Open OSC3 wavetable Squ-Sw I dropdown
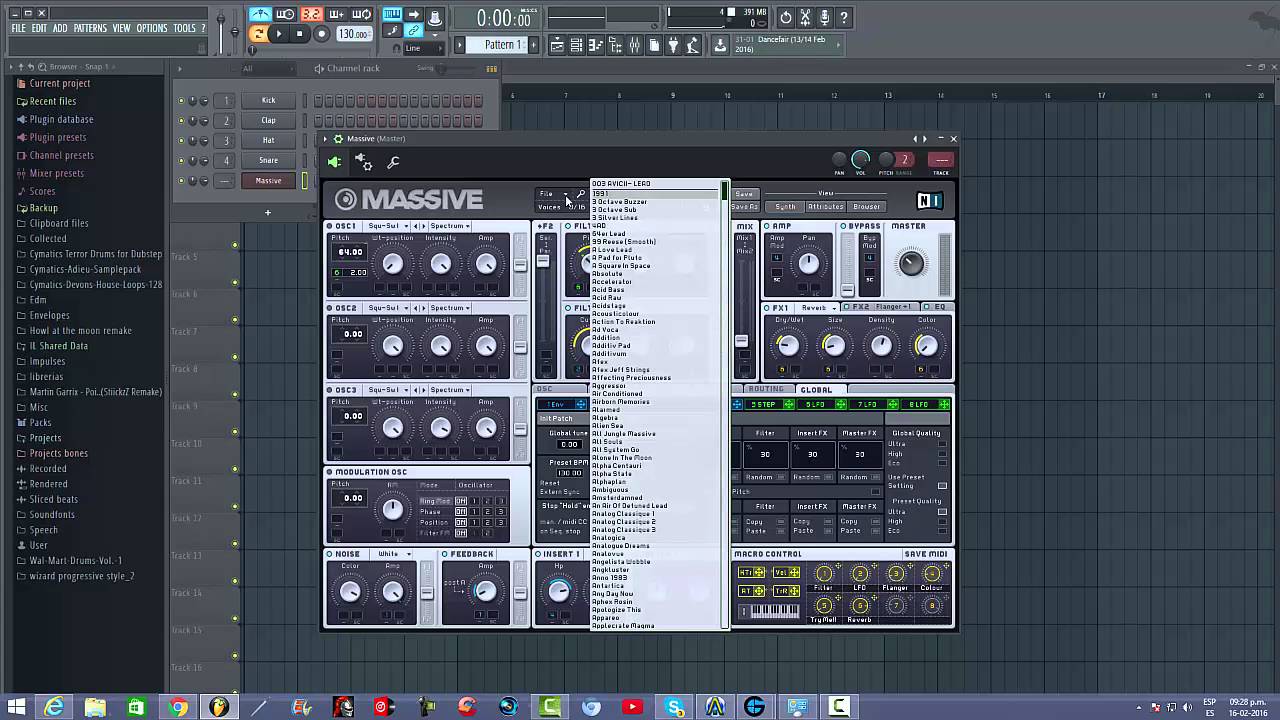The height and width of the screenshot is (720, 1280). [x=388, y=390]
